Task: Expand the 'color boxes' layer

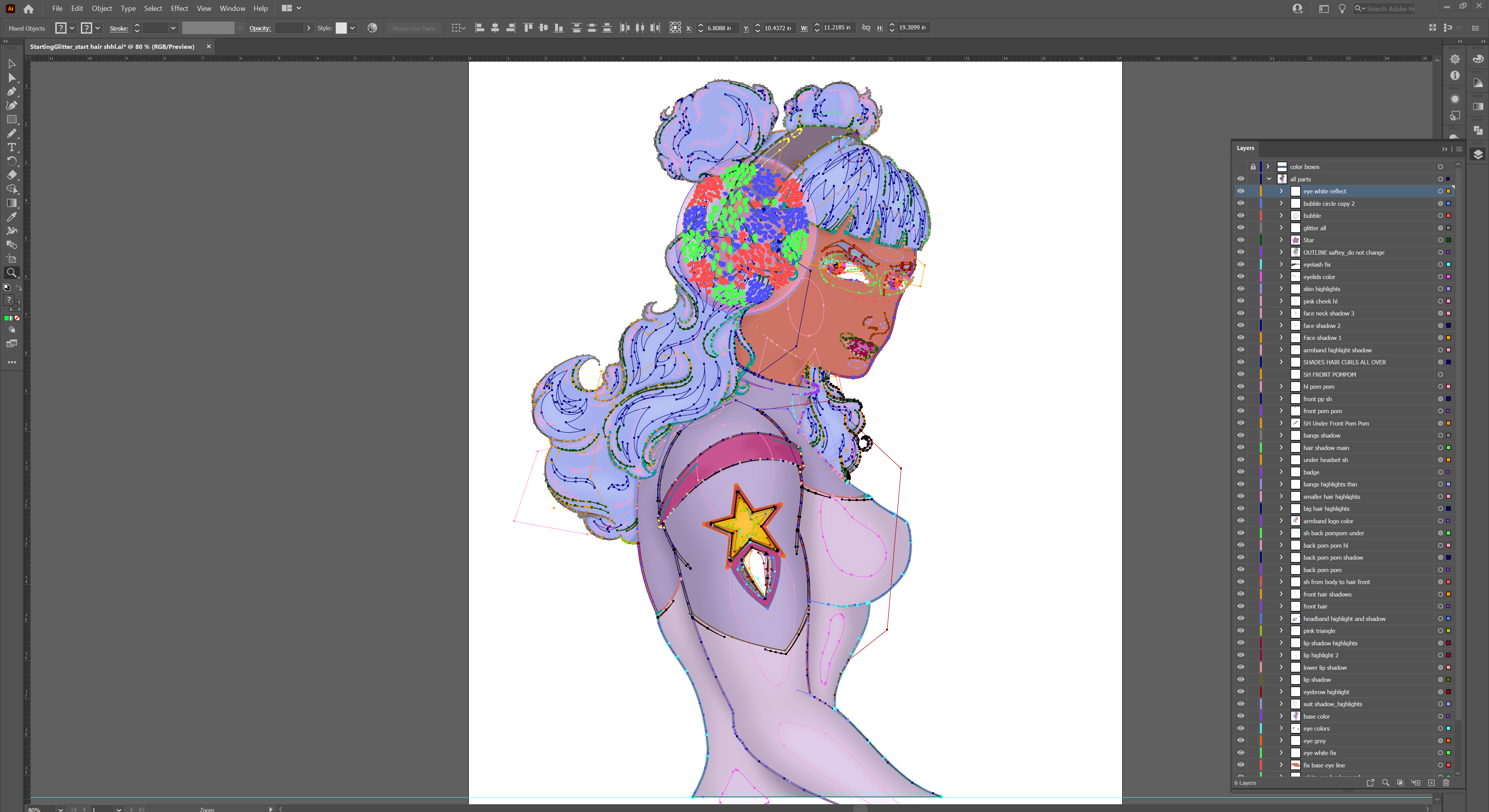Action: [x=1268, y=166]
